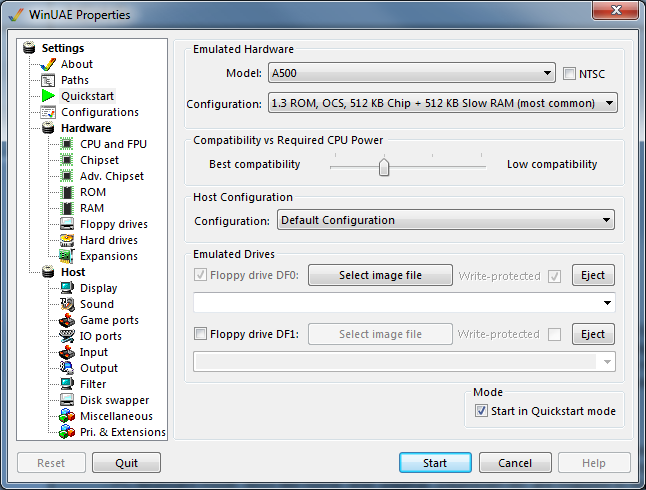
Task: Select Hard drives in settings tree
Action: click(x=109, y=240)
